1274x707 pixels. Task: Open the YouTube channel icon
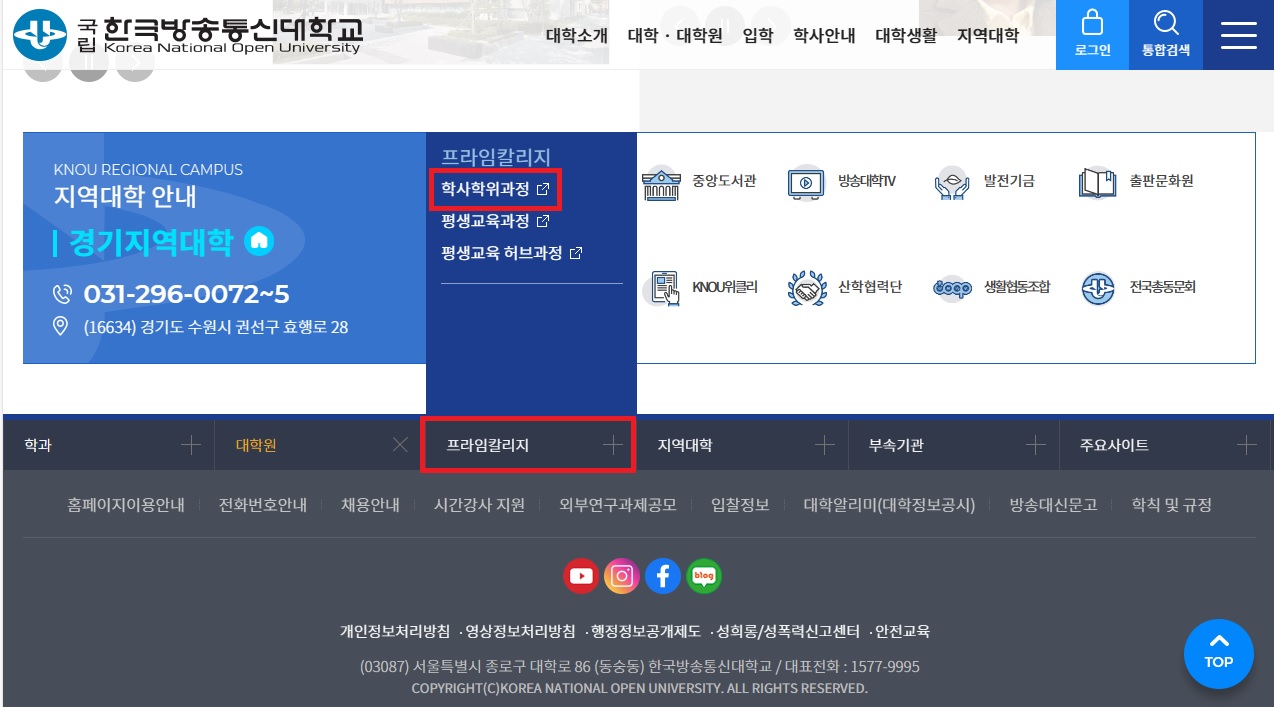[x=581, y=576]
